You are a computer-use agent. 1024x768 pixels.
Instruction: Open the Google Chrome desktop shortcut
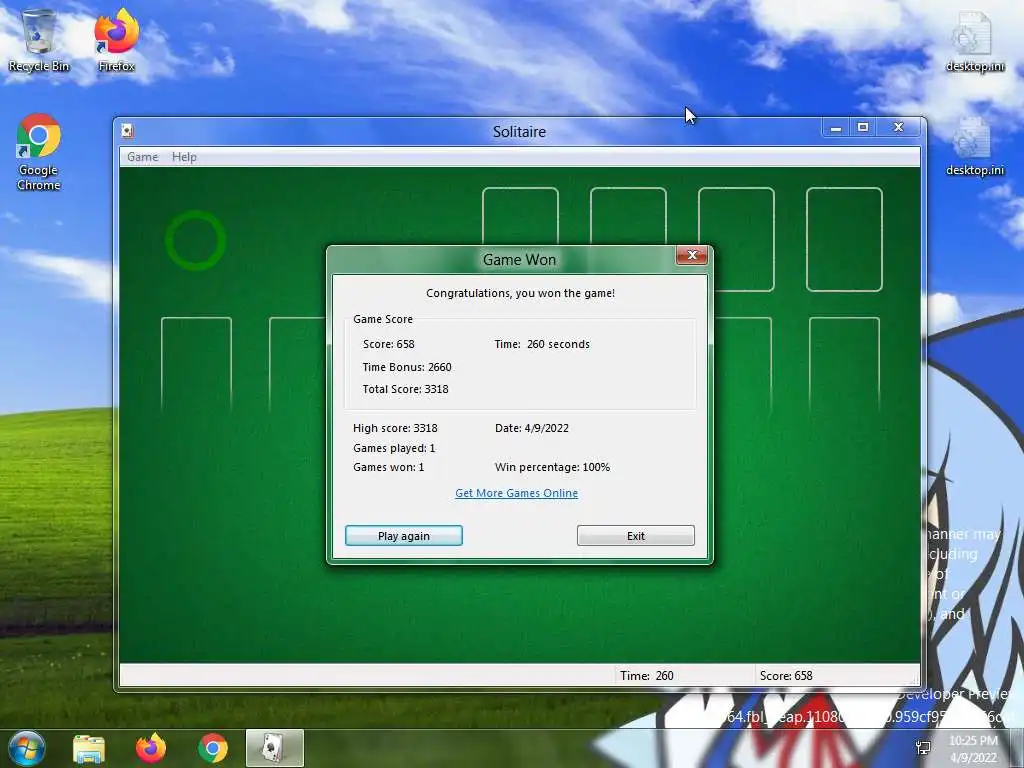pos(39,152)
